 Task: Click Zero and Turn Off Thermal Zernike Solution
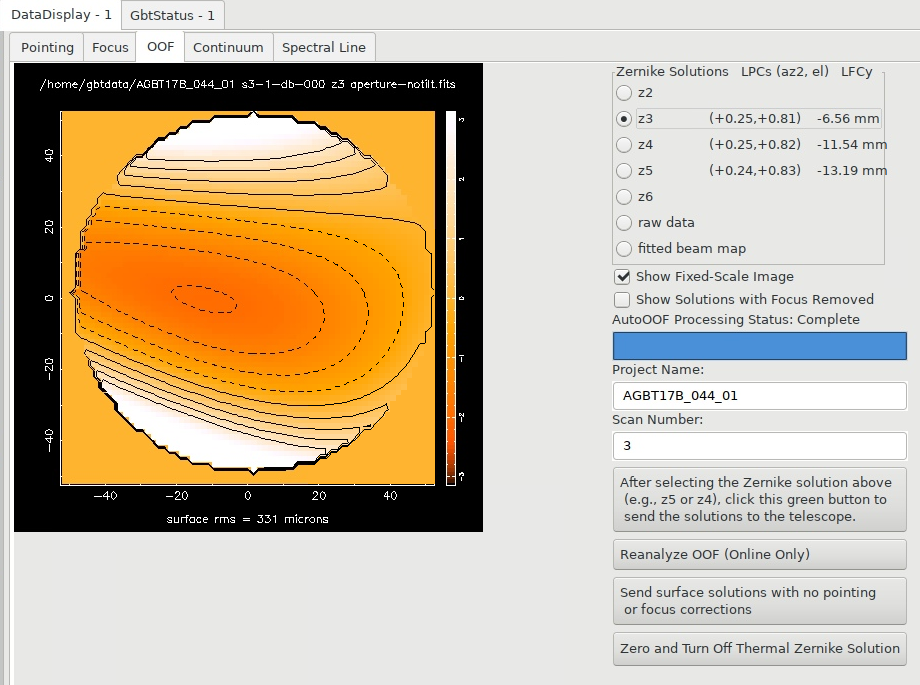point(760,649)
